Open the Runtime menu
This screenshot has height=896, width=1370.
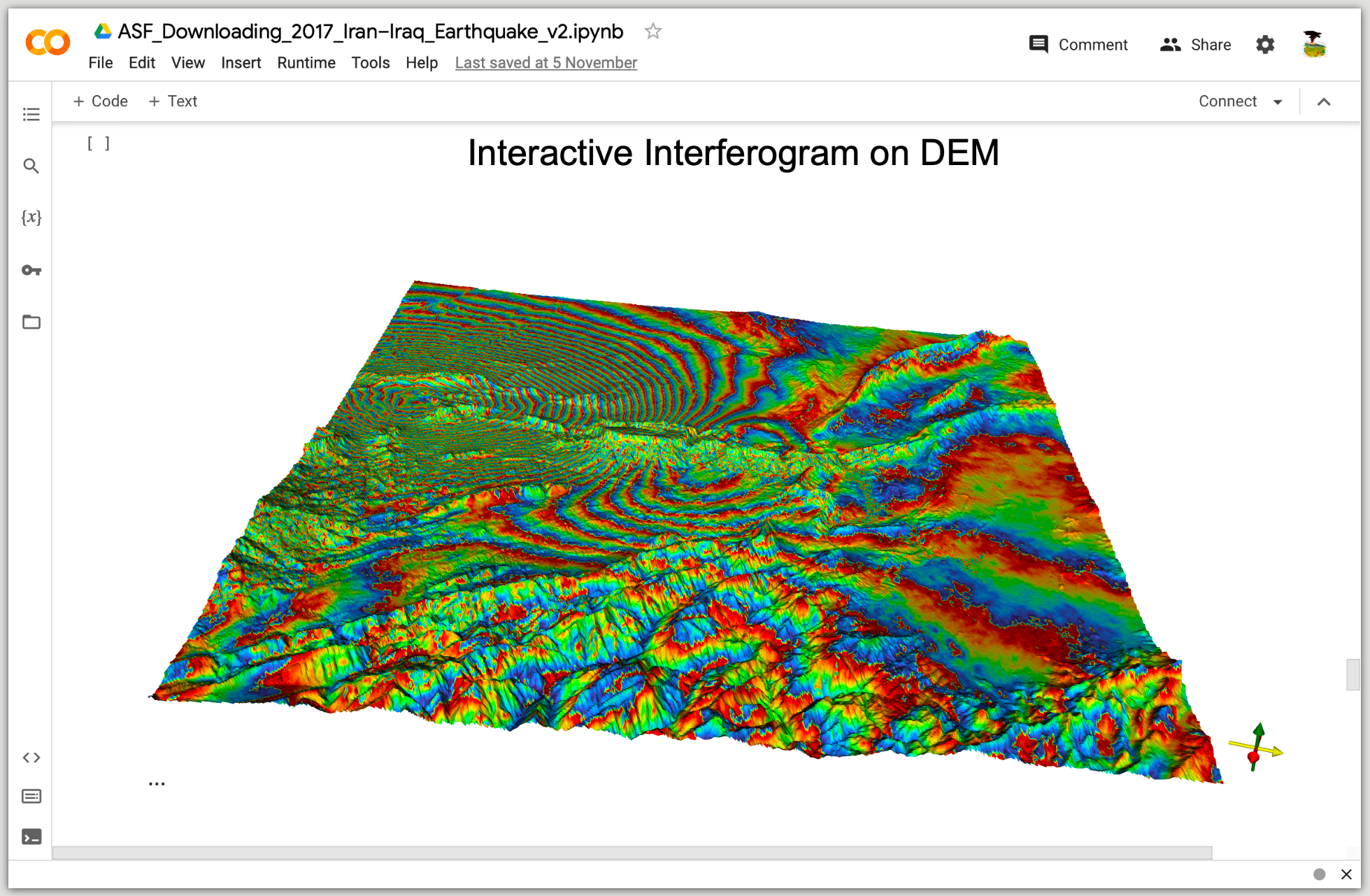306,63
